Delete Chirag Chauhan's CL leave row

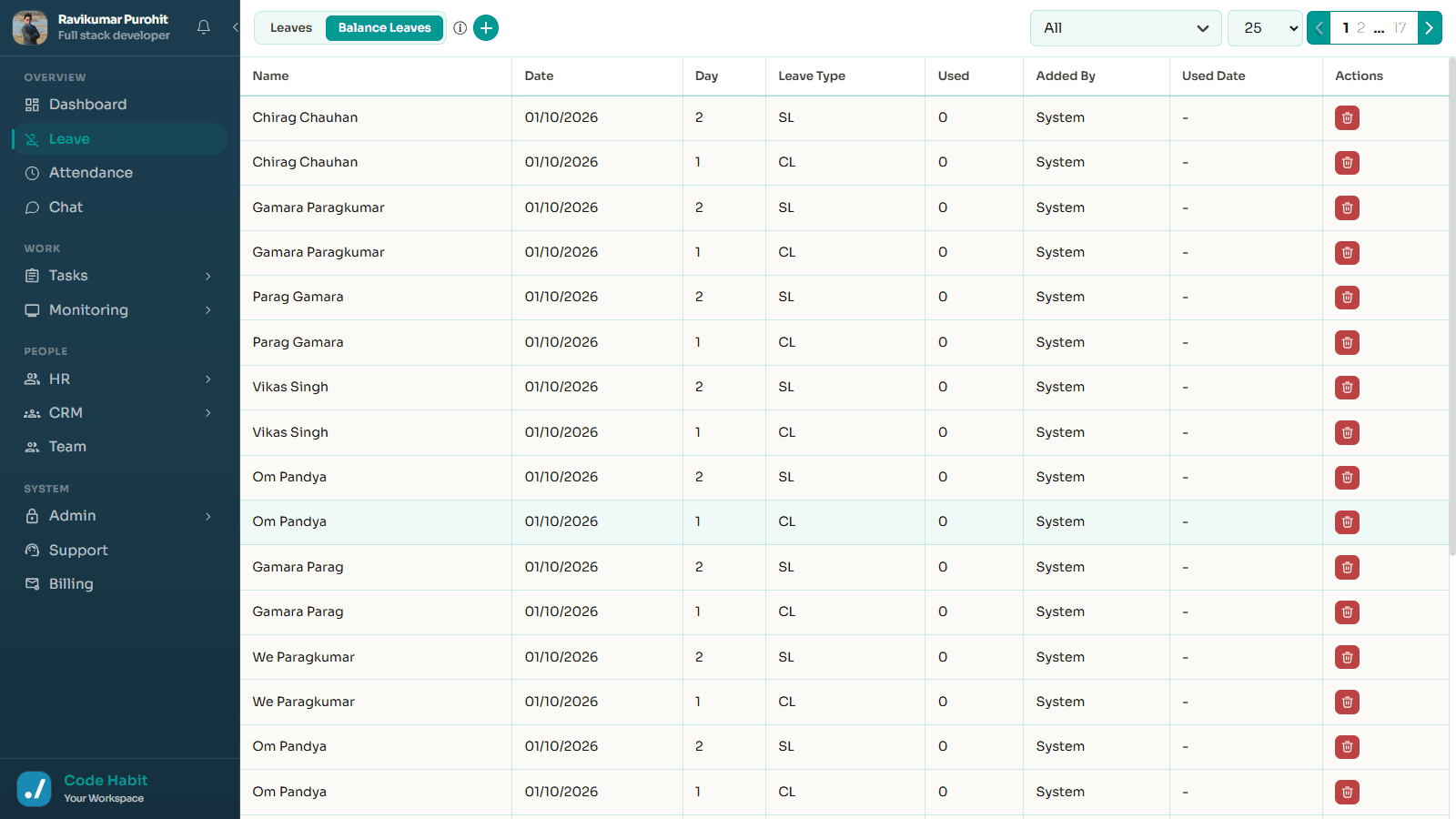pos(1347,163)
